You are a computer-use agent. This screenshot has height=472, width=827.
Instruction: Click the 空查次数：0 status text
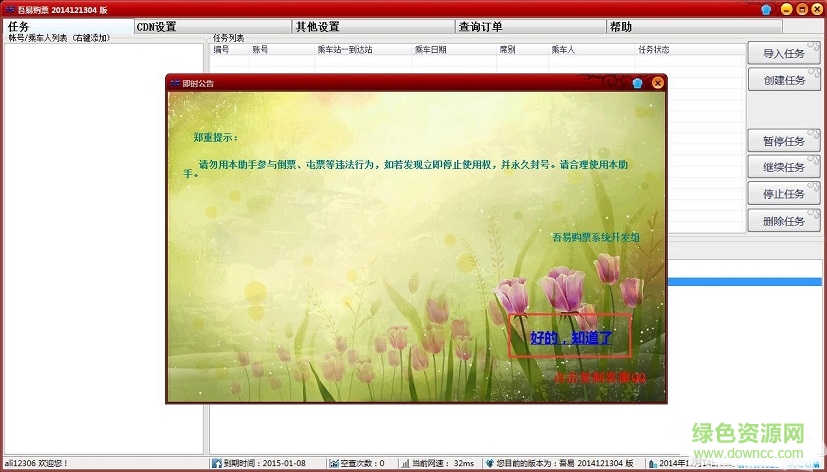pos(362,463)
